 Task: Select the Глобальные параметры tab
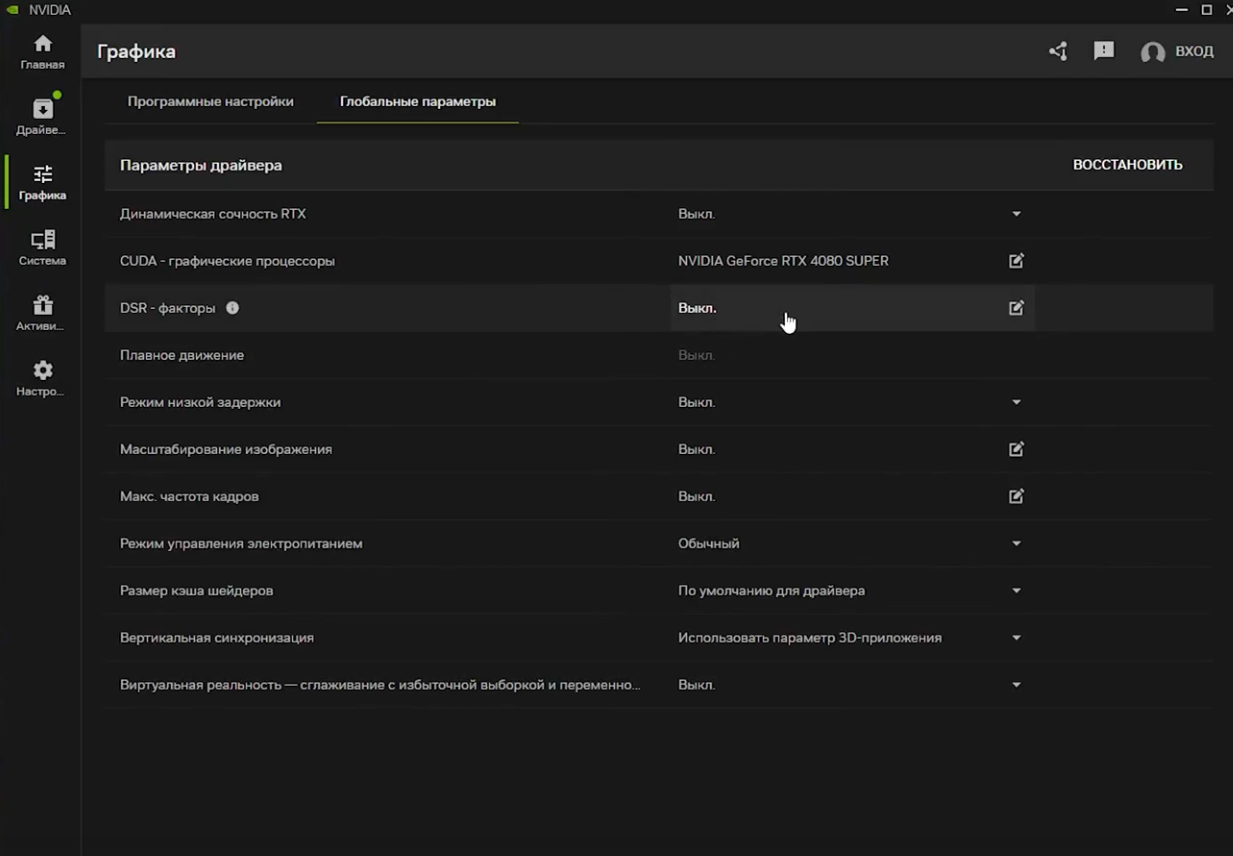[417, 101]
